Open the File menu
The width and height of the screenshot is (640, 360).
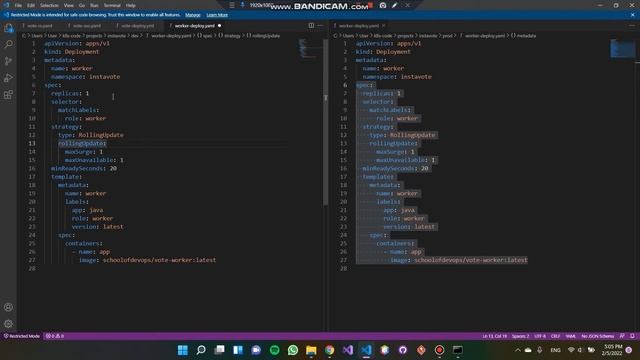click(18, 5)
